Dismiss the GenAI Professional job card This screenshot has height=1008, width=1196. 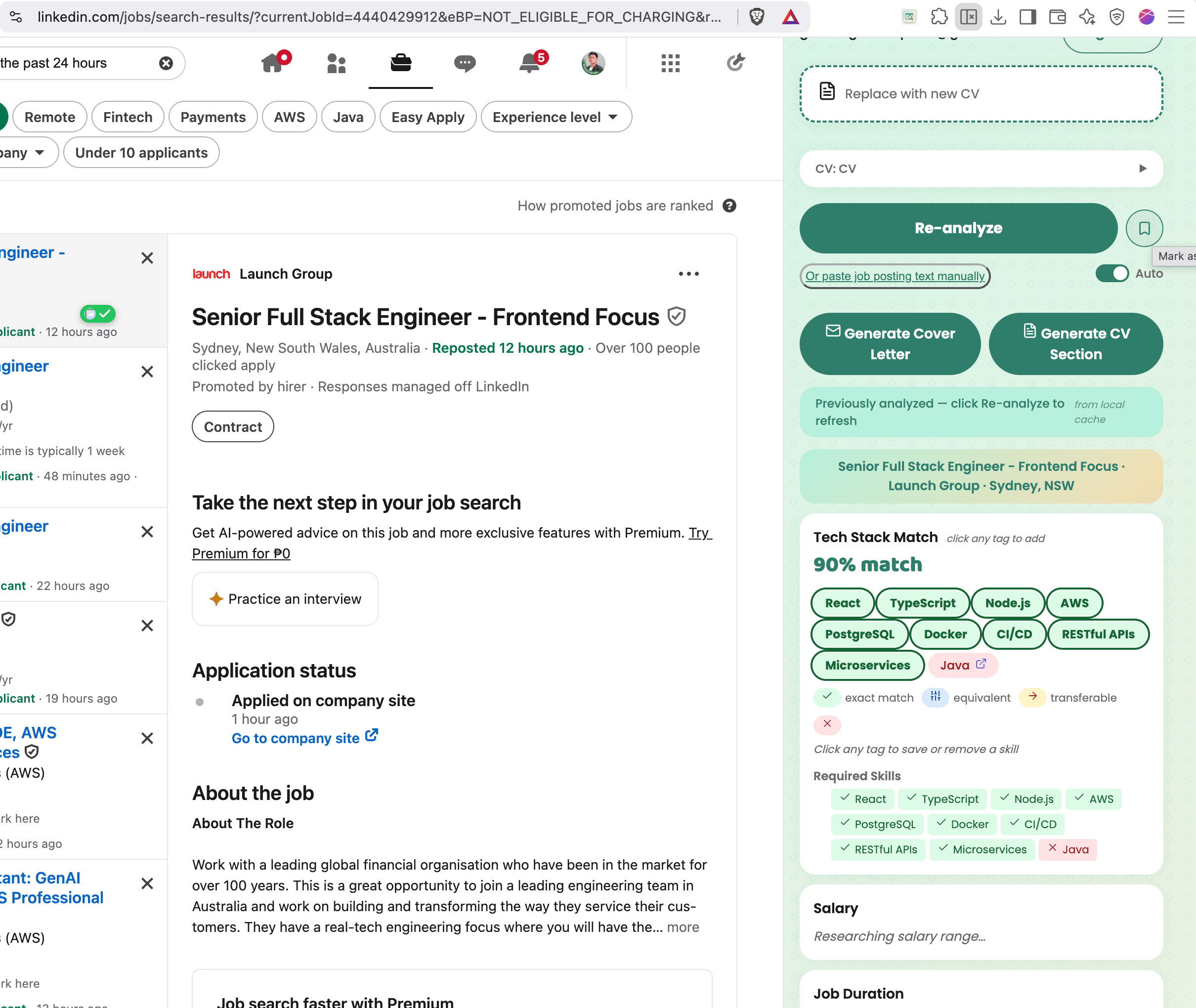[x=147, y=884]
